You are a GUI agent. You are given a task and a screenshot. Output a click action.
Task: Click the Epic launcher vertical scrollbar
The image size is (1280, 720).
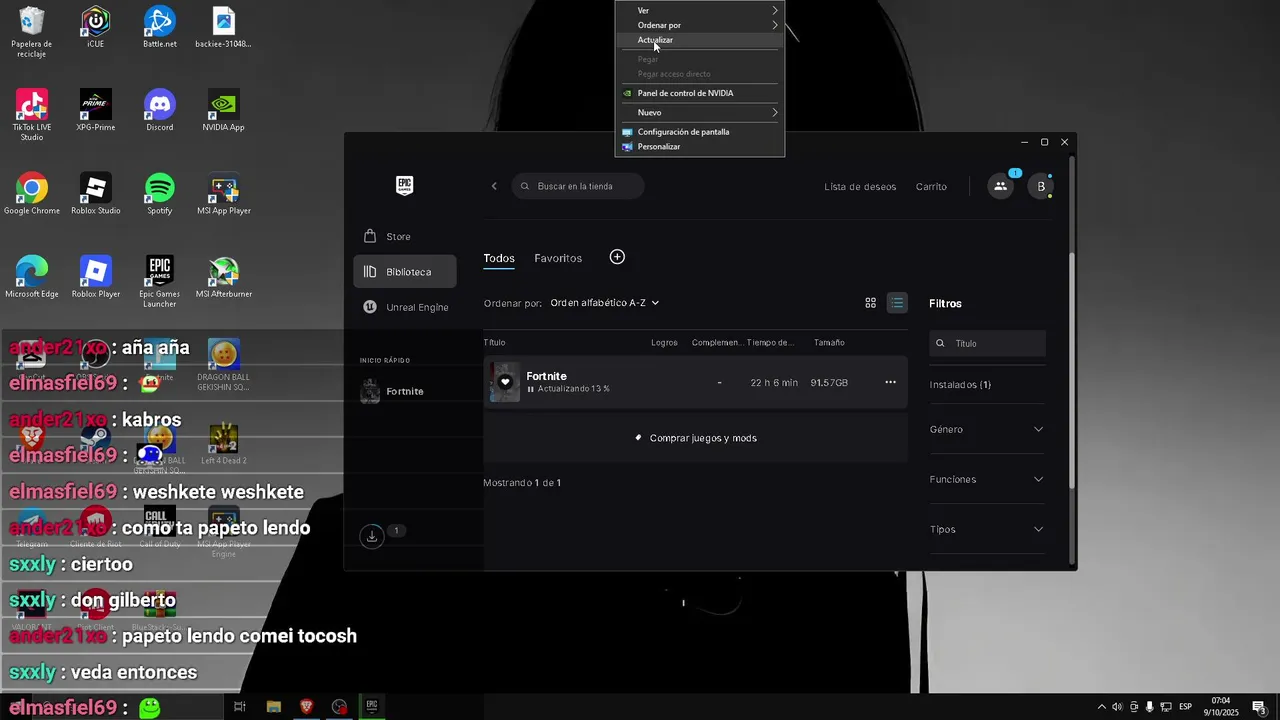click(x=1073, y=370)
